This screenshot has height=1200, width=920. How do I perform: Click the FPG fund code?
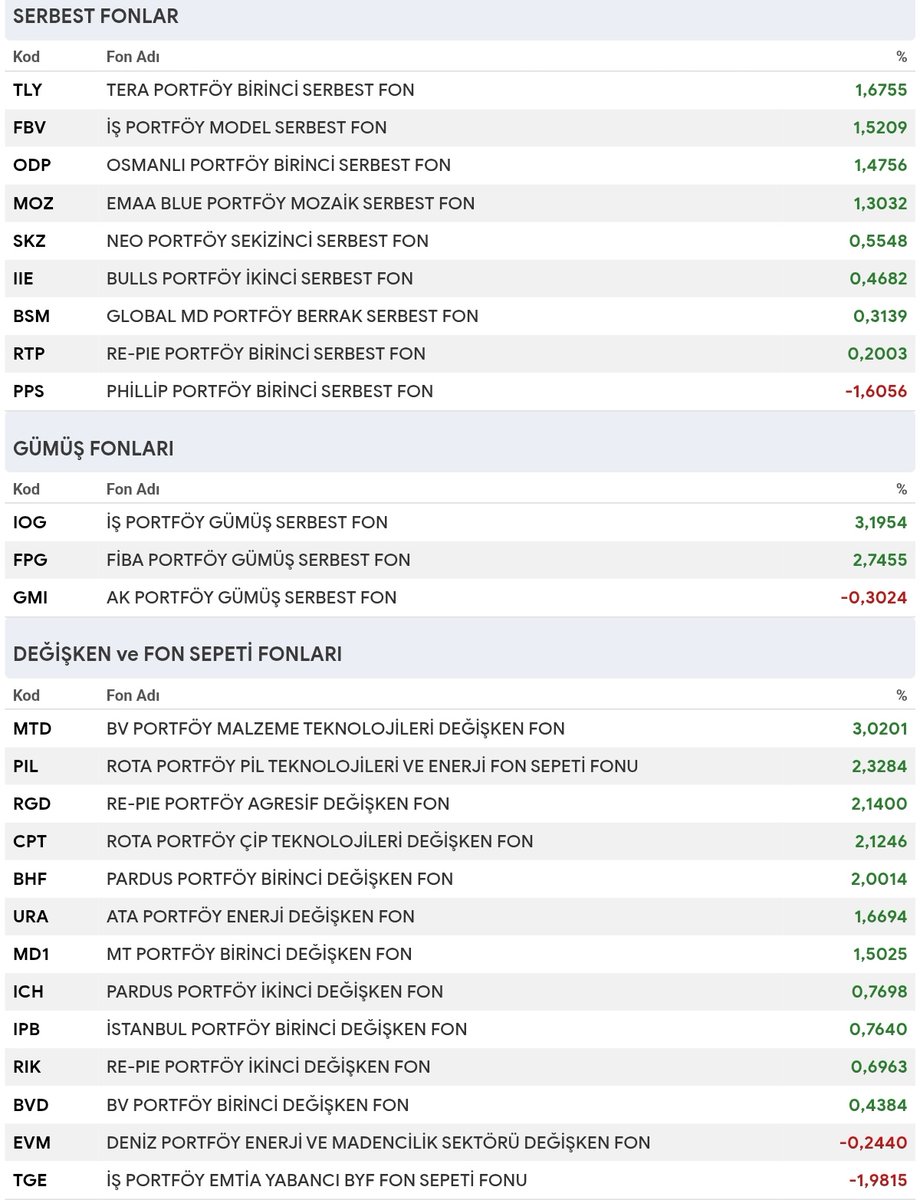tap(30, 560)
